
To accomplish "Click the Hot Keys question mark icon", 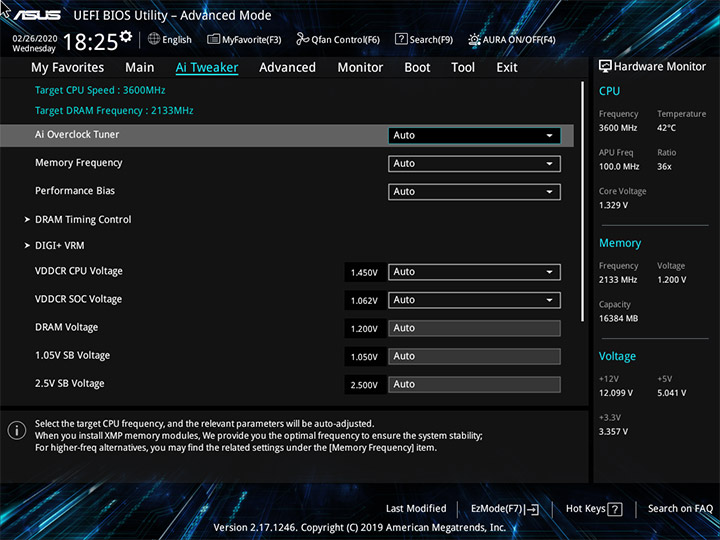I will coord(615,509).
